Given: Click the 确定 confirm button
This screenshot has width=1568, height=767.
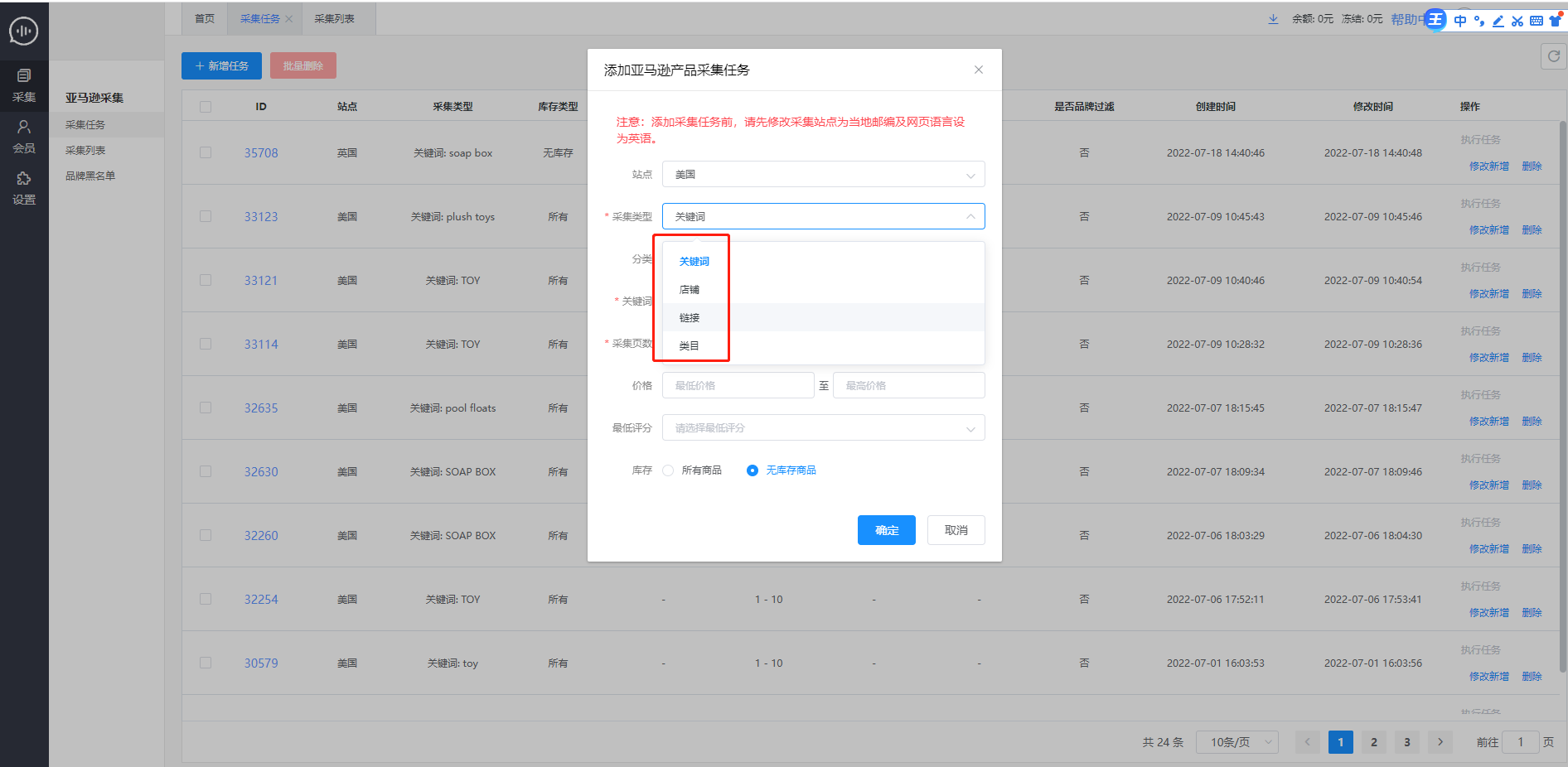Looking at the screenshot, I should tap(887, 530).
